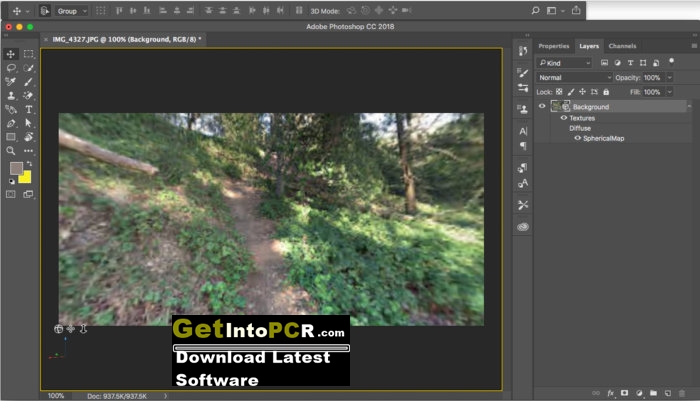700x401 pixels.
Task: Select the Move tool in toolbox
Action: click(x=11, y=54)
